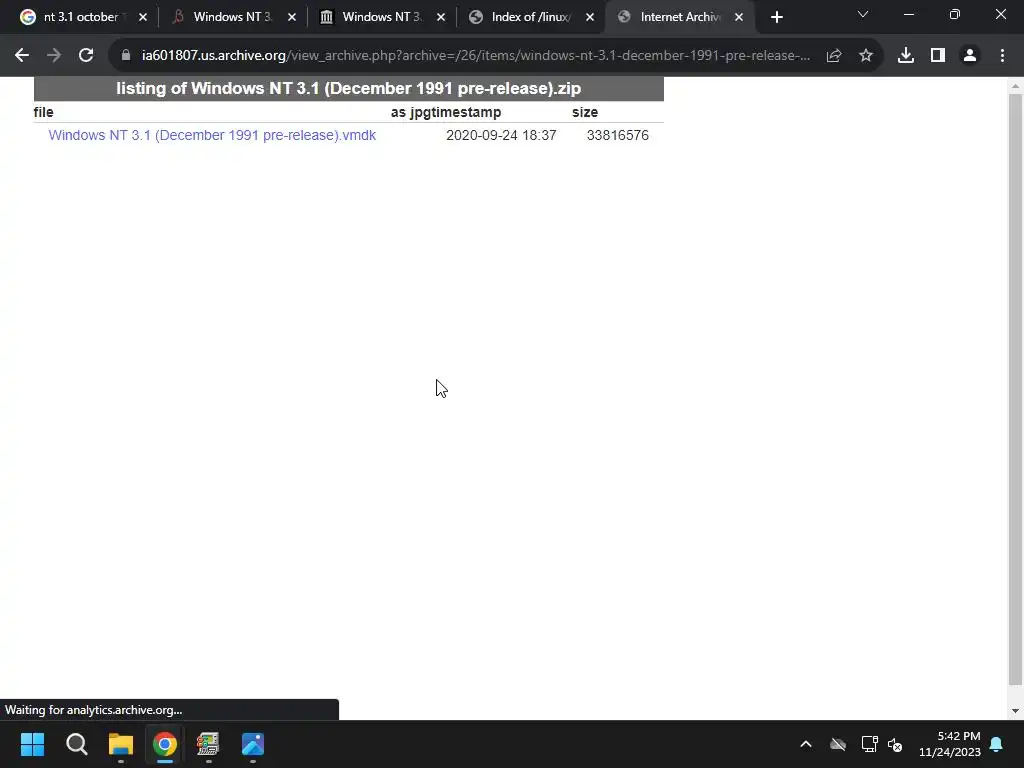Screen dimensions: 1024x768
Task: Minimize the Chrome window
Action: [908, 14]
